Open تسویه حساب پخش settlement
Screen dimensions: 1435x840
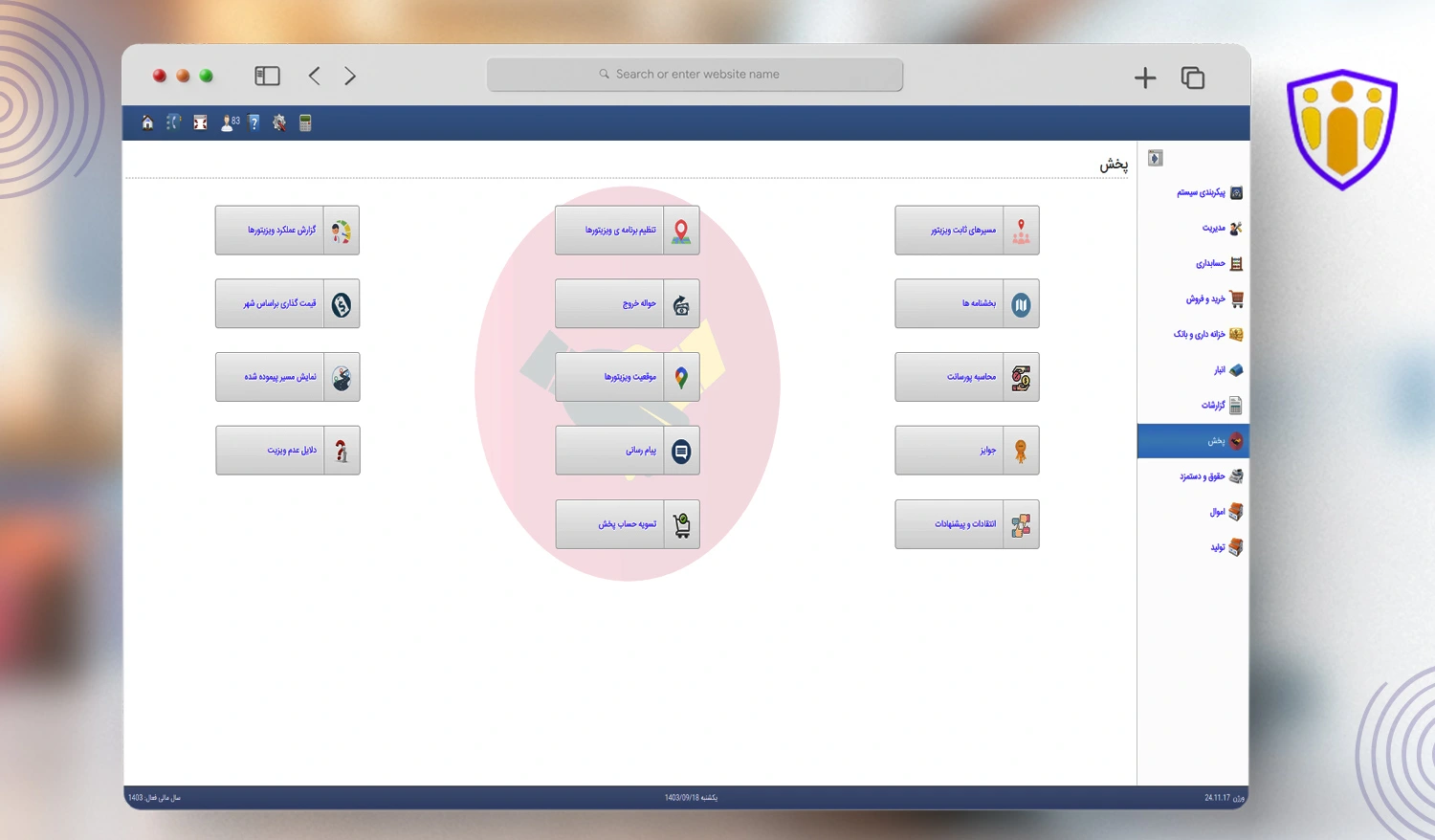tap(628, 524)
